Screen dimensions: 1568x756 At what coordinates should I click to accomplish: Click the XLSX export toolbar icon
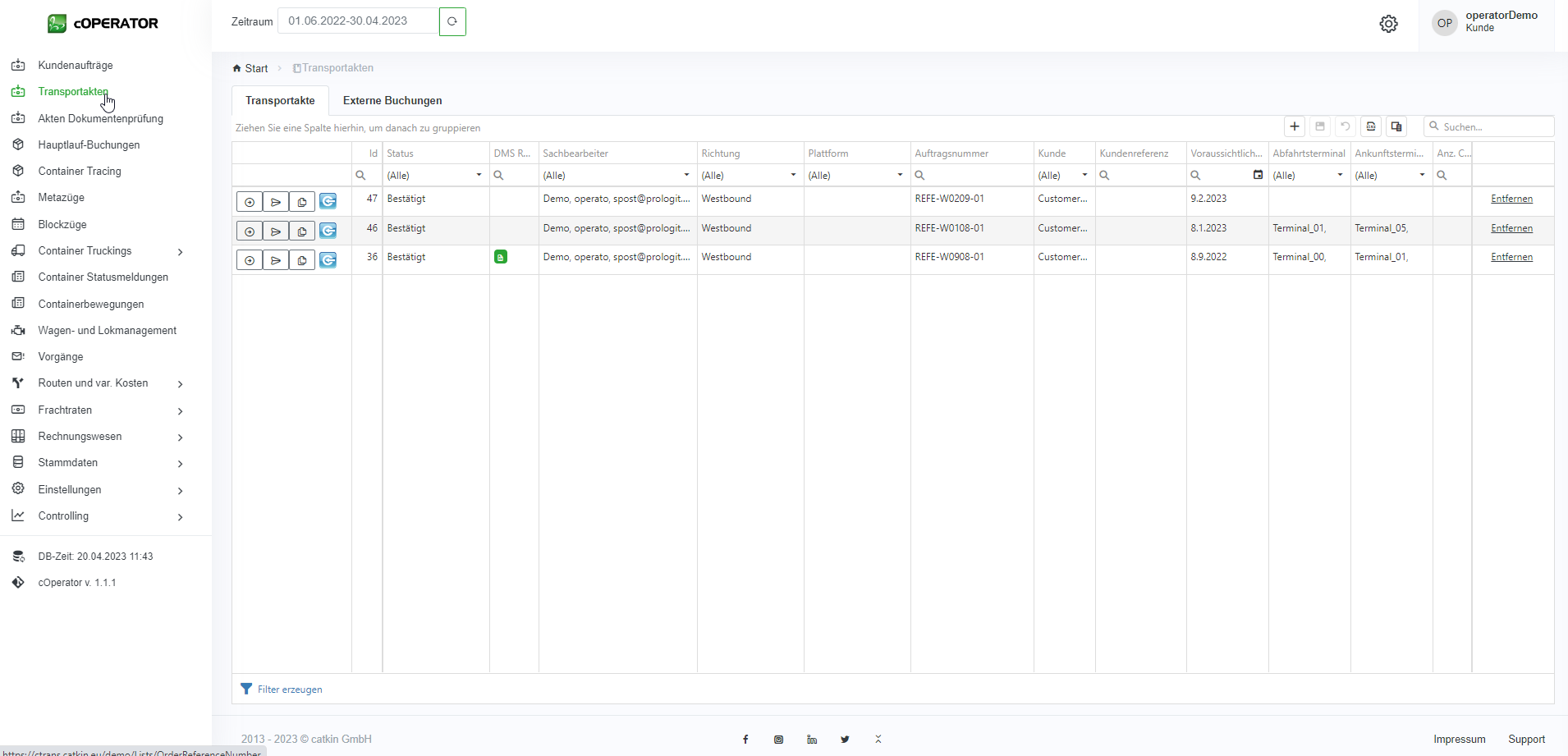point(1370,126)
